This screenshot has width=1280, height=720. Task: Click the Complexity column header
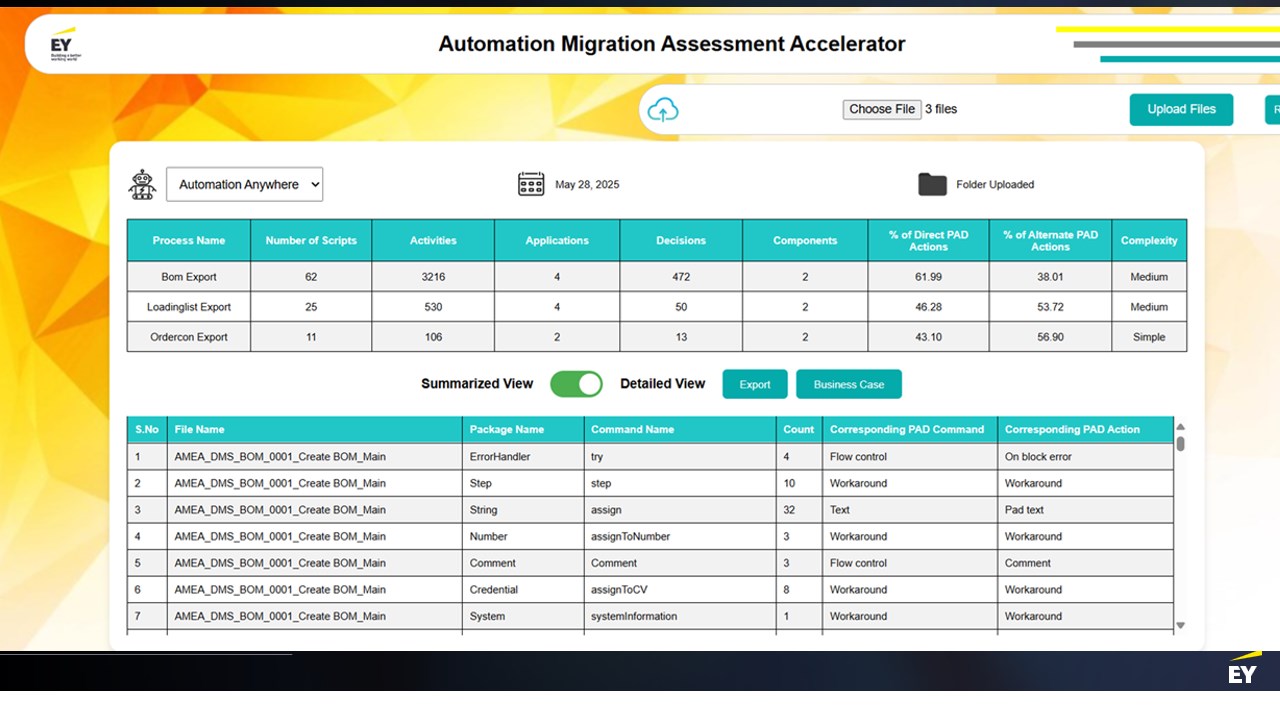(1149, 240)
